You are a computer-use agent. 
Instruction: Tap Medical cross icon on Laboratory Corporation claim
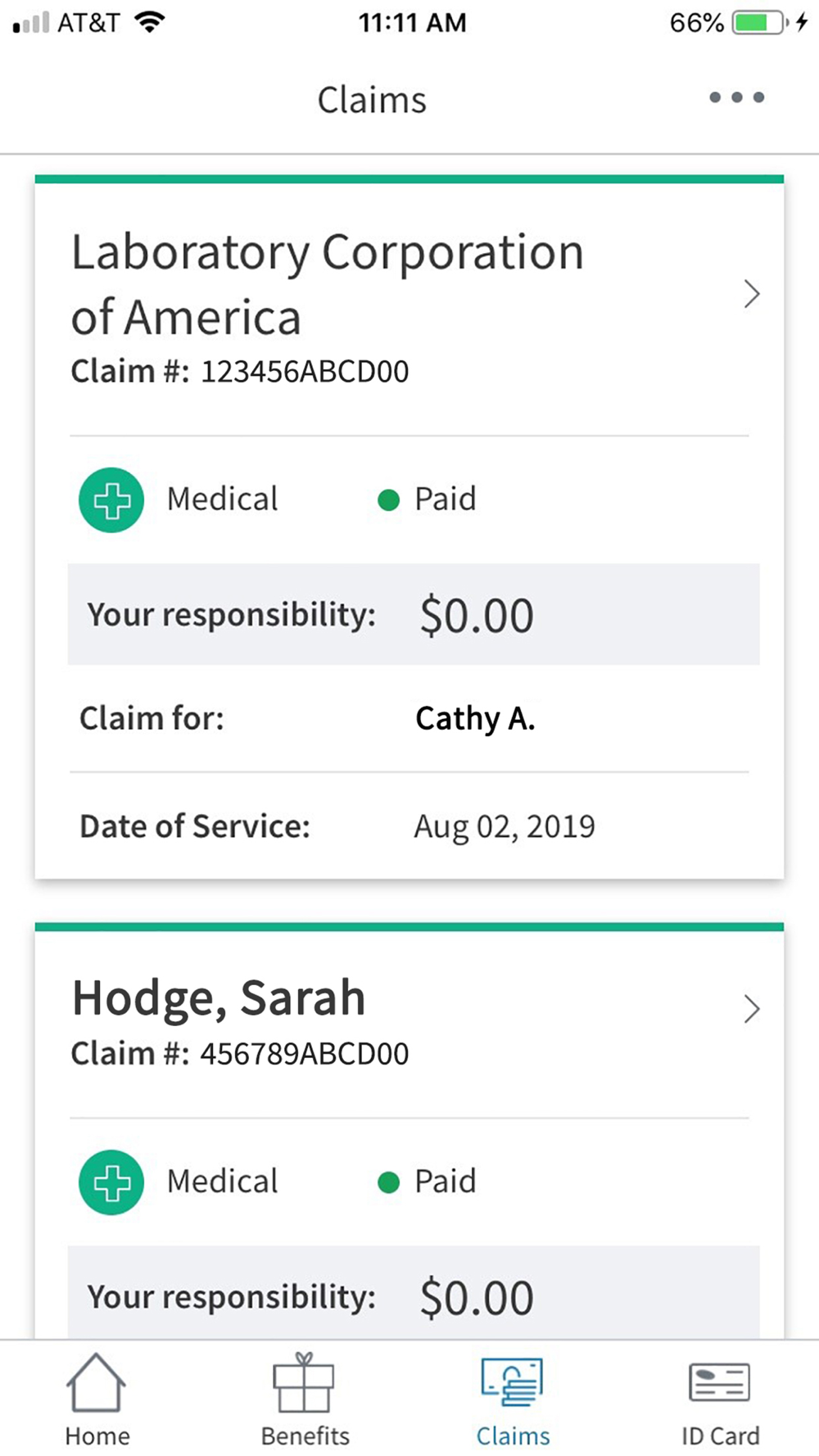pyautogui.click(x=111, y=500)
